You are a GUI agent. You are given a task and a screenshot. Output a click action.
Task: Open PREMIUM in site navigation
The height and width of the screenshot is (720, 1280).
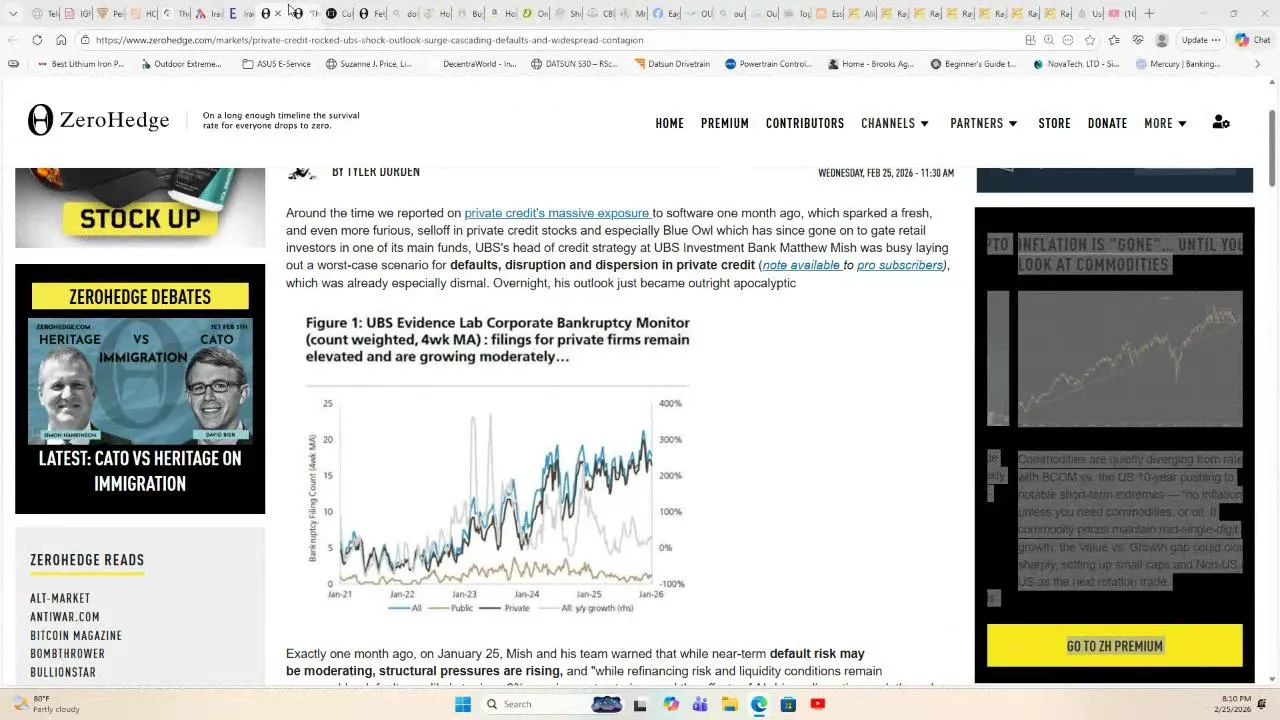tap(725, 123)
